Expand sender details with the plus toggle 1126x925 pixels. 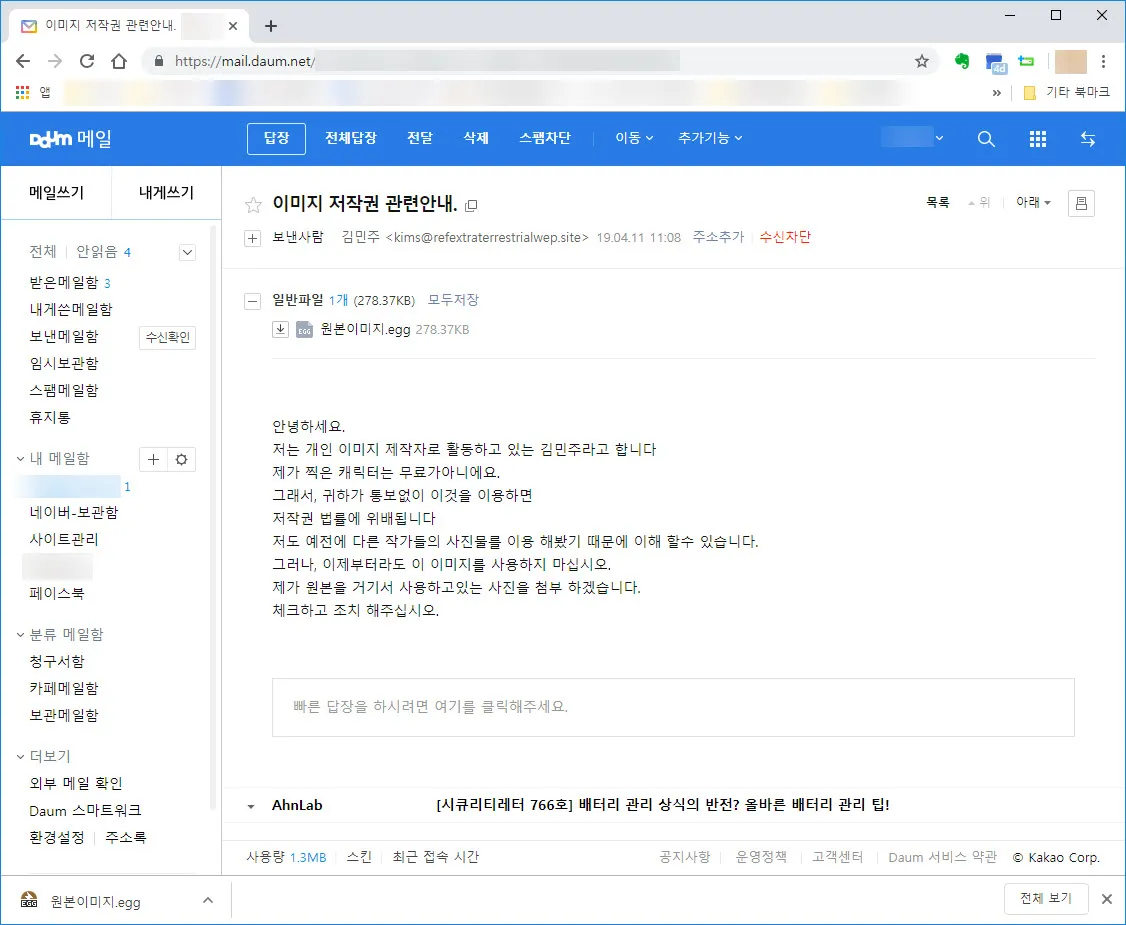[x=252, y=238]
